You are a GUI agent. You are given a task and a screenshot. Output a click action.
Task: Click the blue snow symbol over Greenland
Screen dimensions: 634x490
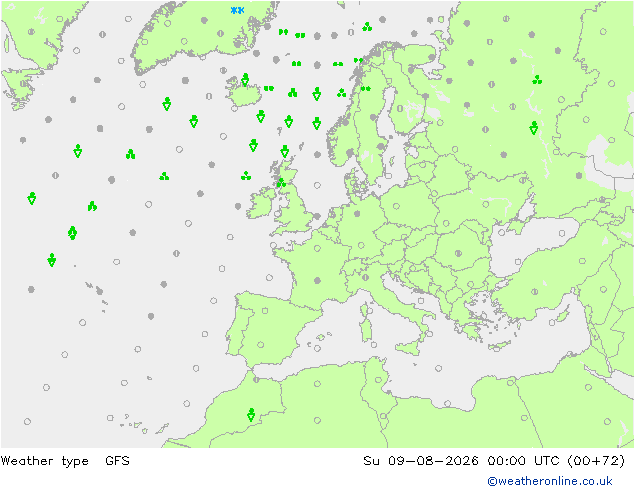pyautogui.click(x=237, y=10)
